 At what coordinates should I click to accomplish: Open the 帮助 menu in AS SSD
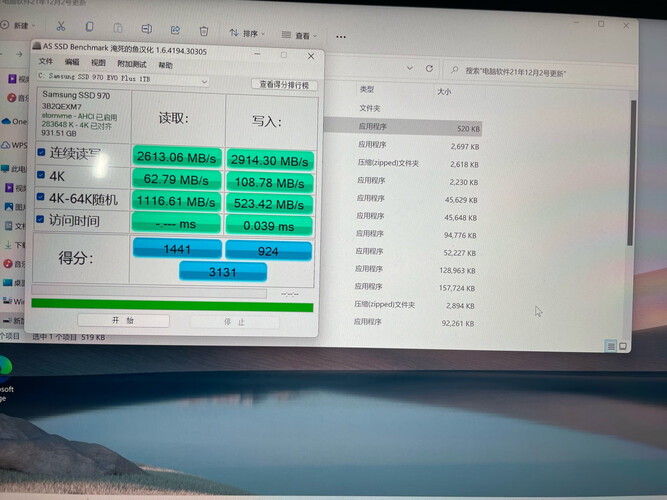165,65
